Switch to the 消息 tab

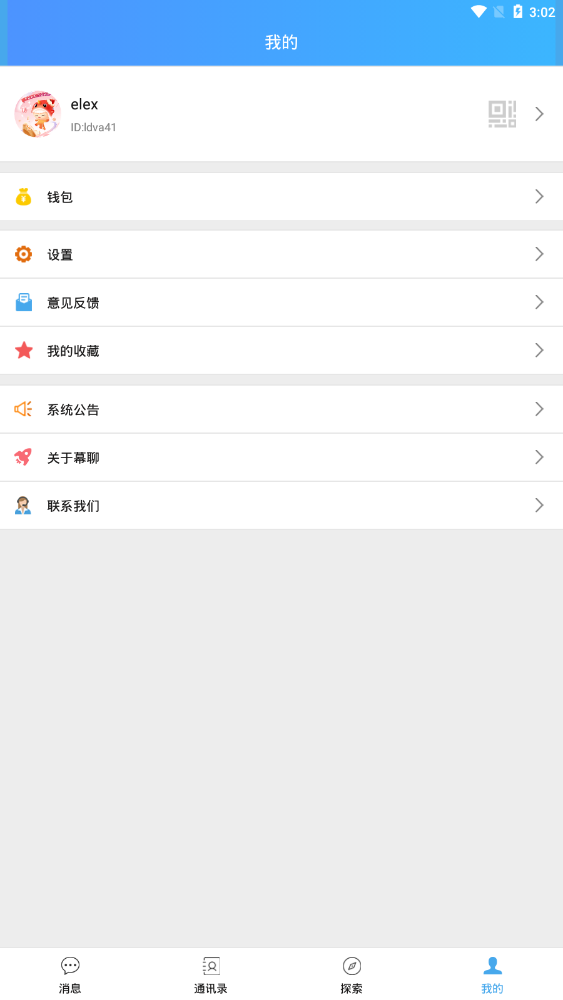(x=70, y=975)
